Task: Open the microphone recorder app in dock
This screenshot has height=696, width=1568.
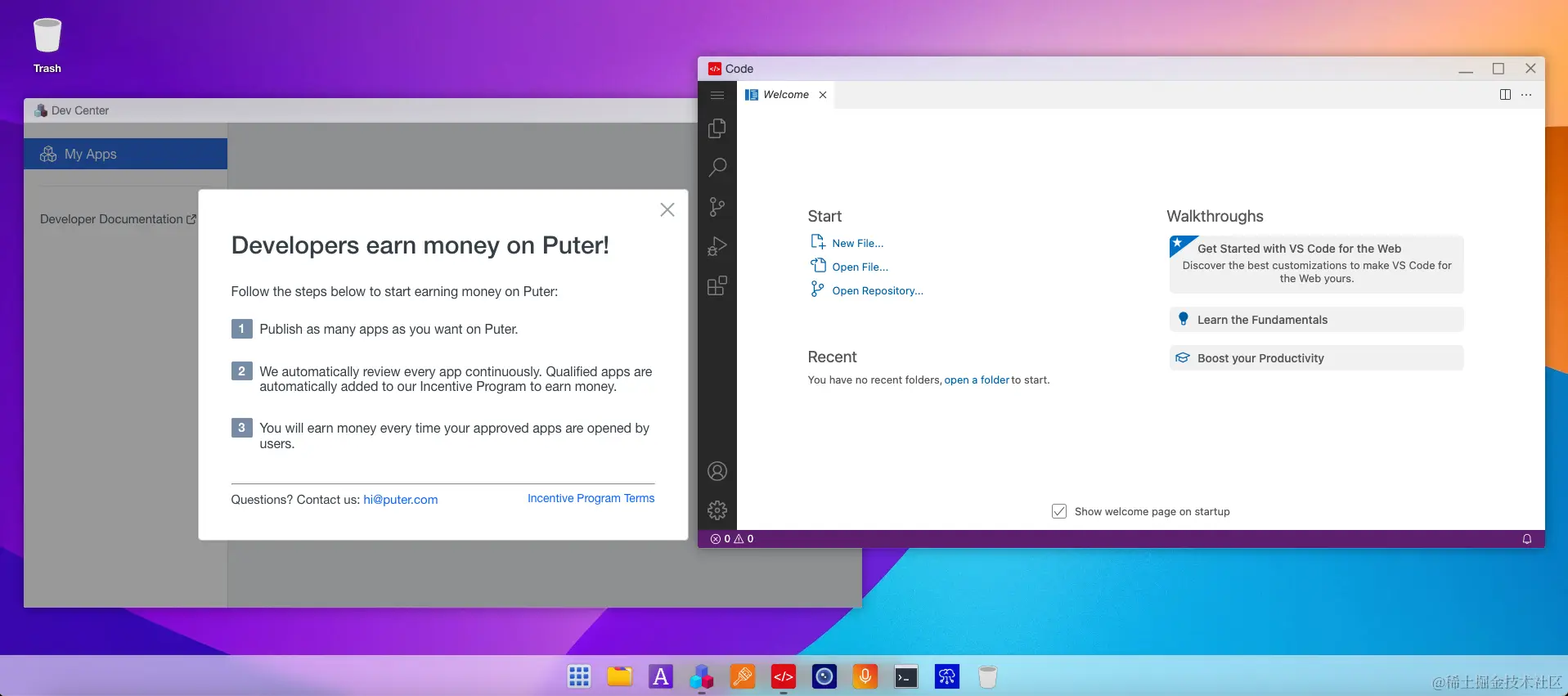Action: (x=865, y=676)
